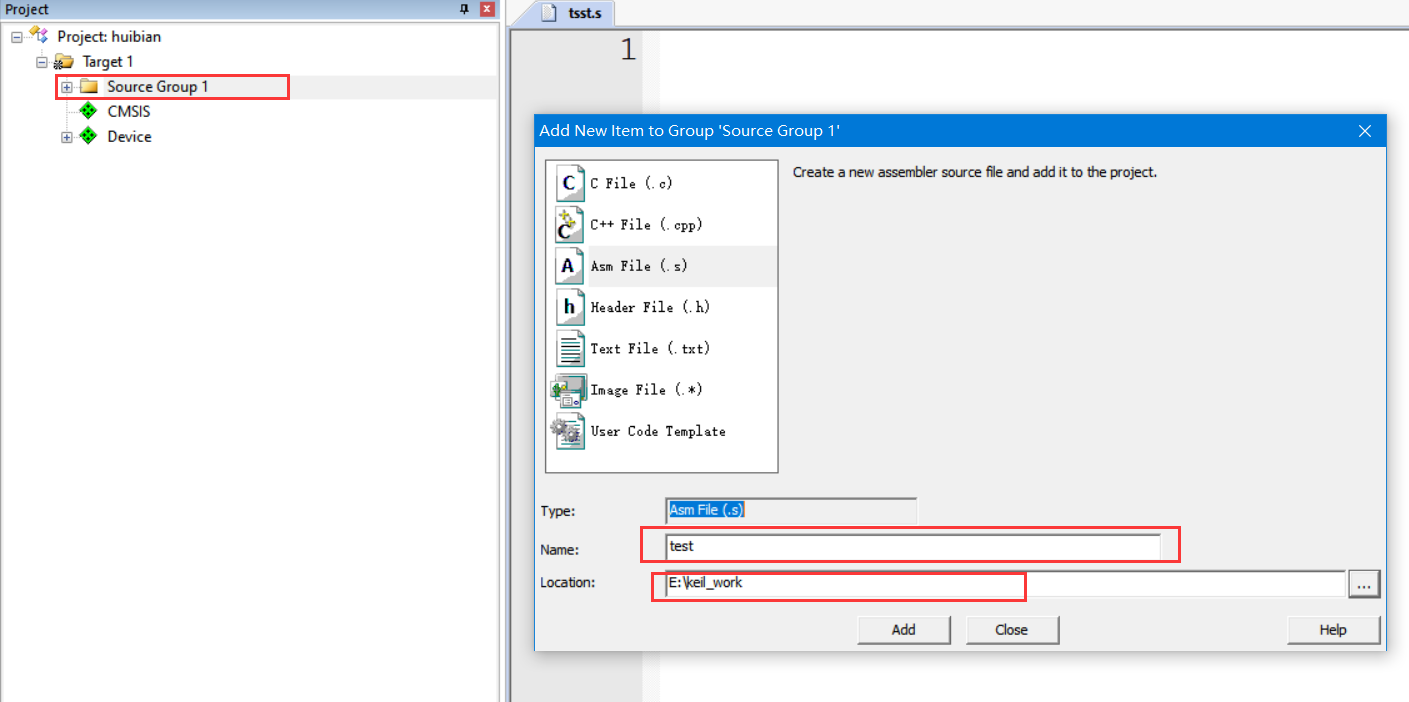The width and height of the screenshot is (1409, 702).
Task: Select the 'User Code Template' label text
Action: point(658,431)
